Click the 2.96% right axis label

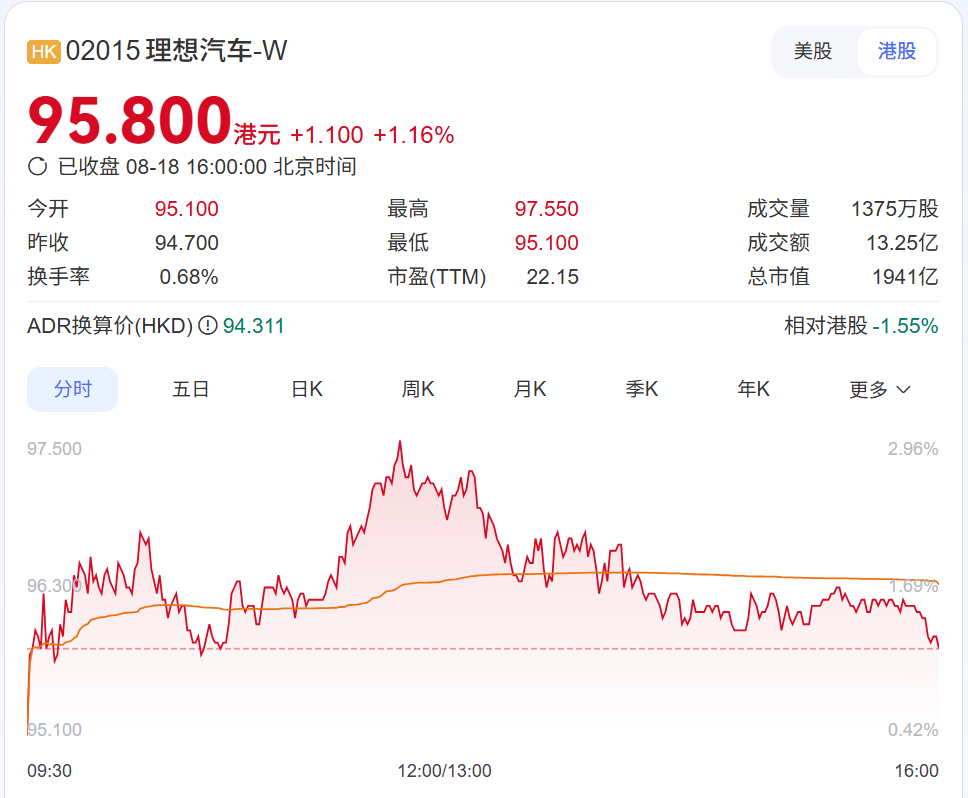pos(913,449)
